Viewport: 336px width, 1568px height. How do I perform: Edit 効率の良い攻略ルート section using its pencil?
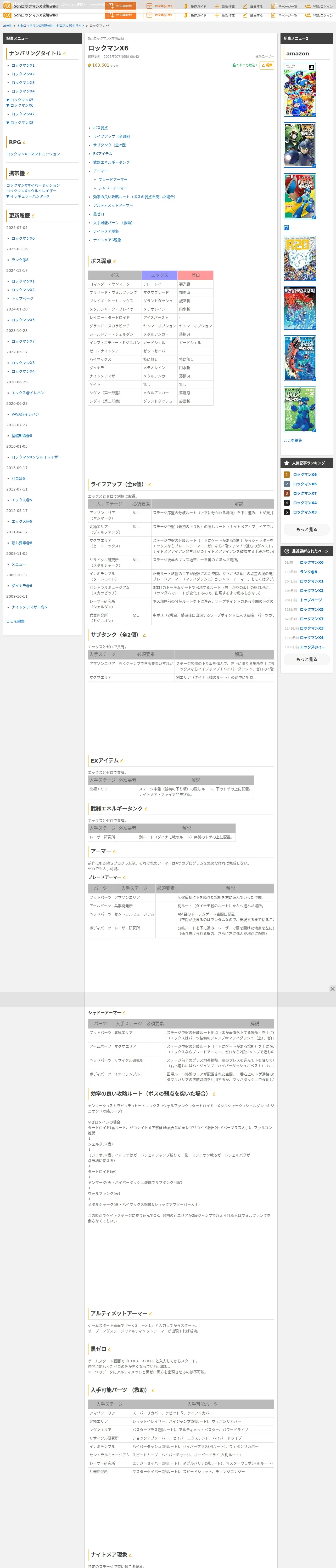pyautogui.click(x=214, y=1094)
